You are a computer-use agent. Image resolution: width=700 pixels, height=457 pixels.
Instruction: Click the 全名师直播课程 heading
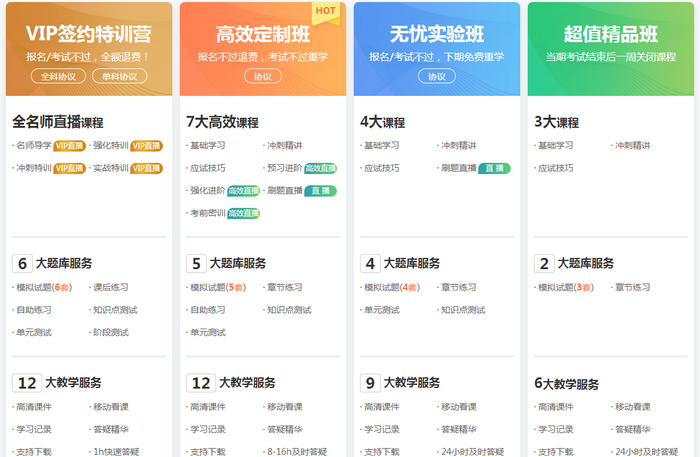pyautogui.click(x=58, y=122)
